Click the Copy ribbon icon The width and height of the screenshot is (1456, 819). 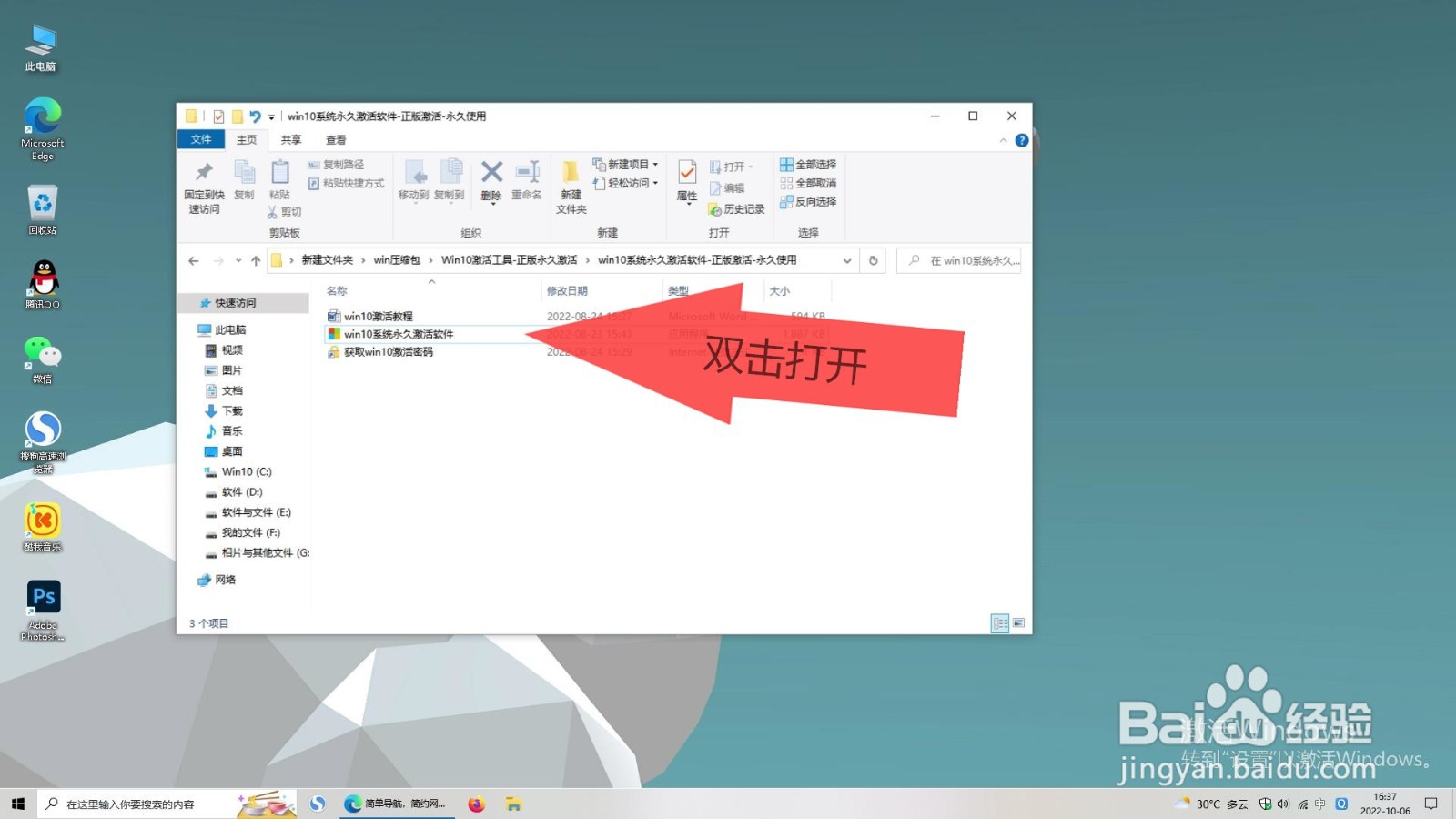click(x=244, y=172)
